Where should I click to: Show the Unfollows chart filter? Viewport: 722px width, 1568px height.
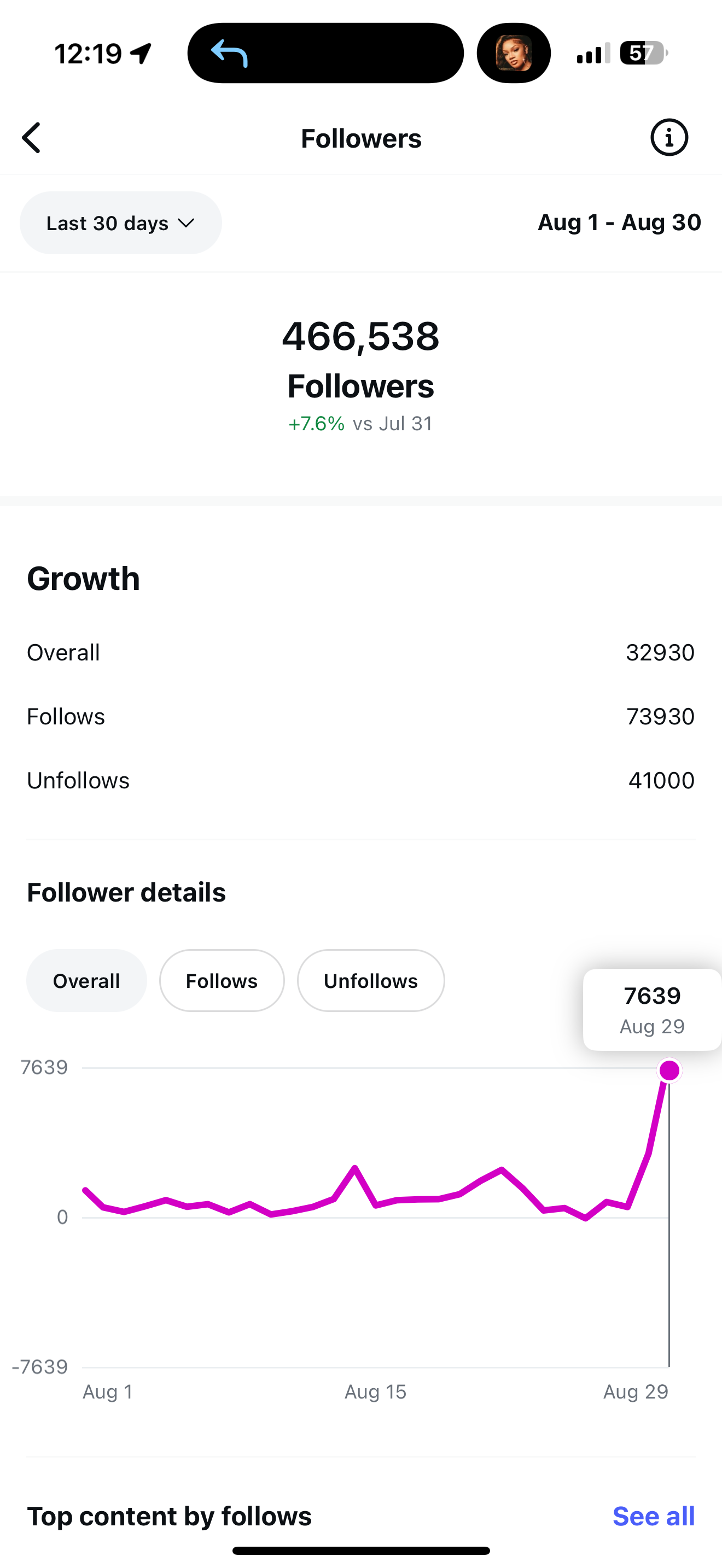pyautogui.click(x=370, y=981)
